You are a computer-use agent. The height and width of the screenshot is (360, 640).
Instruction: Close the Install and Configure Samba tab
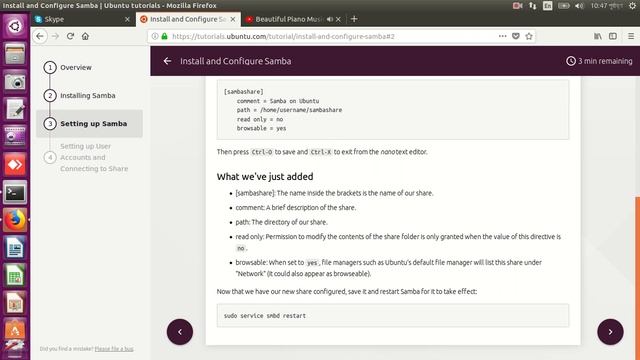click(233, 19)
